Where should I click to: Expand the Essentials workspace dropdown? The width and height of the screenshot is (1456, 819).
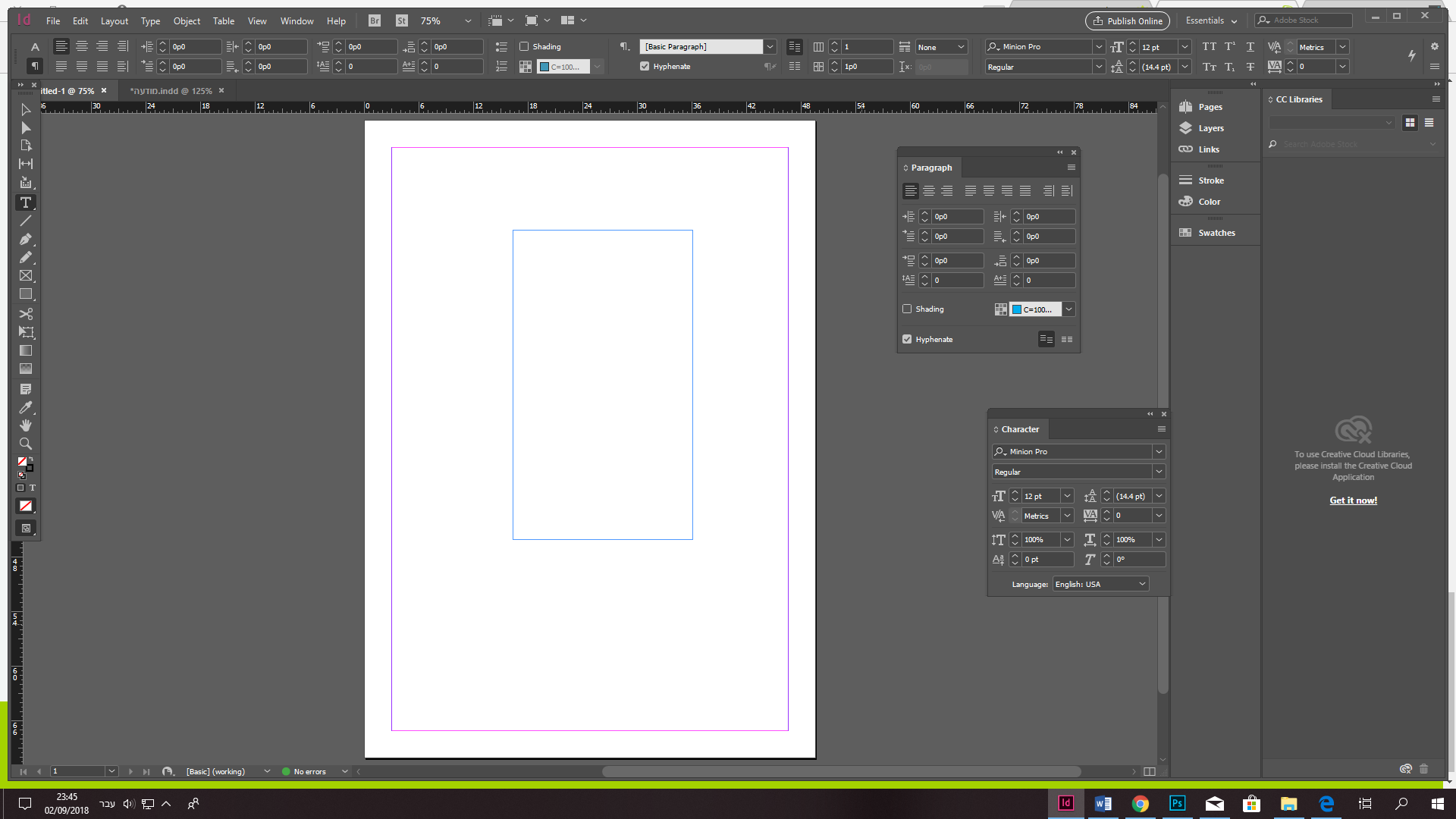click(1211, 20)
